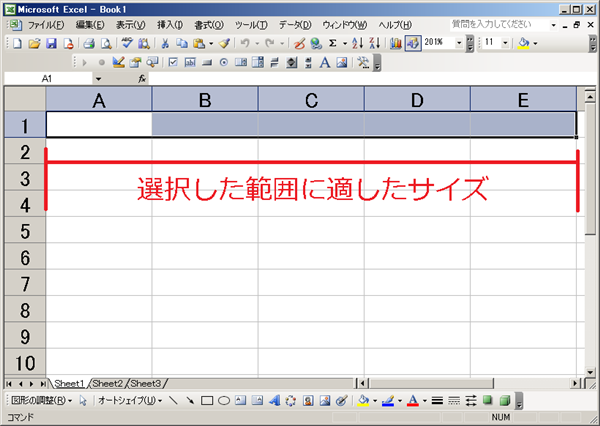Click the Copy icon
Screen dimensions: 600x426
tap(182, 43)
